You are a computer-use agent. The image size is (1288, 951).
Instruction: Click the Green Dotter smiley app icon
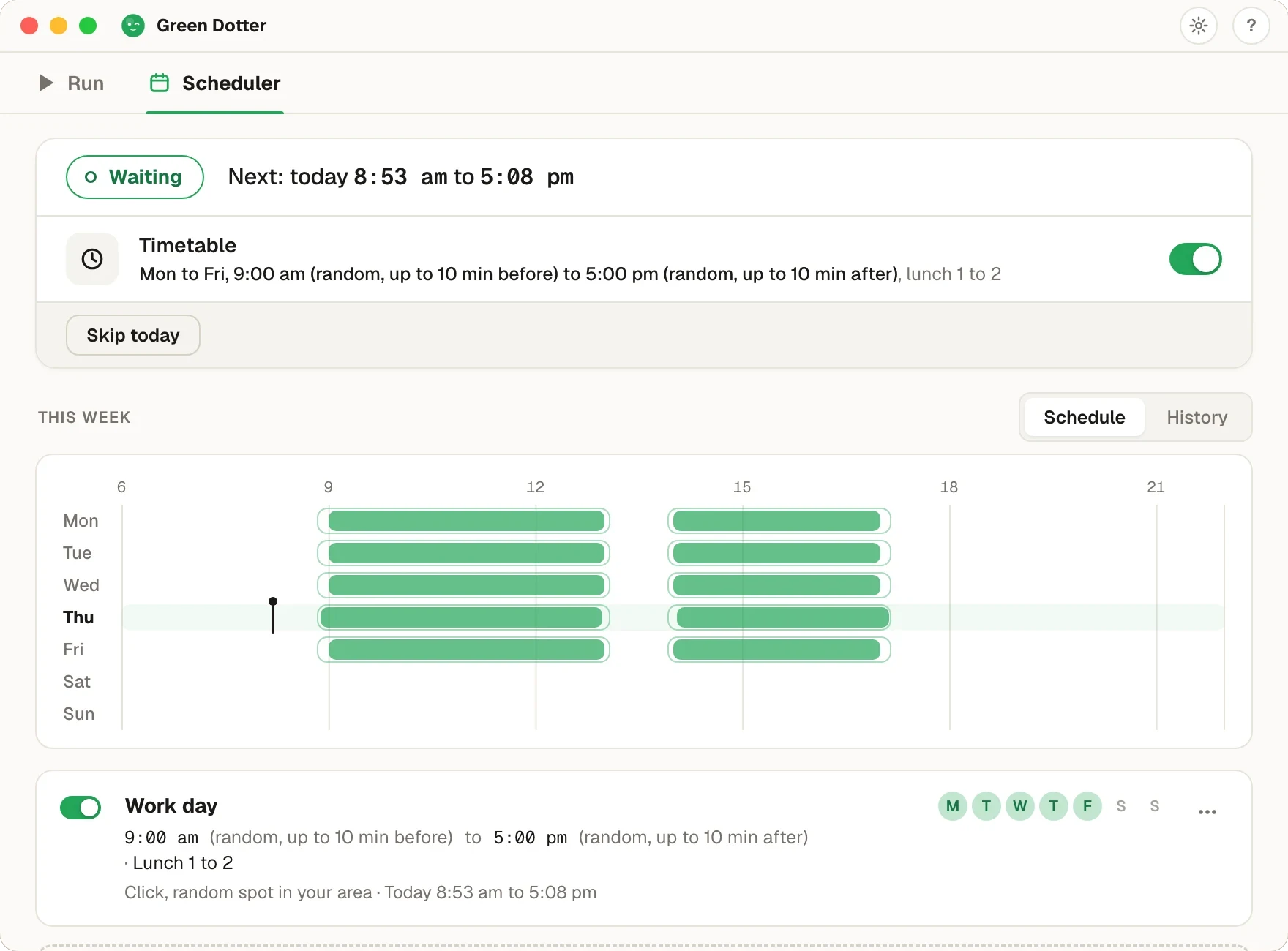tap(133, 26)
